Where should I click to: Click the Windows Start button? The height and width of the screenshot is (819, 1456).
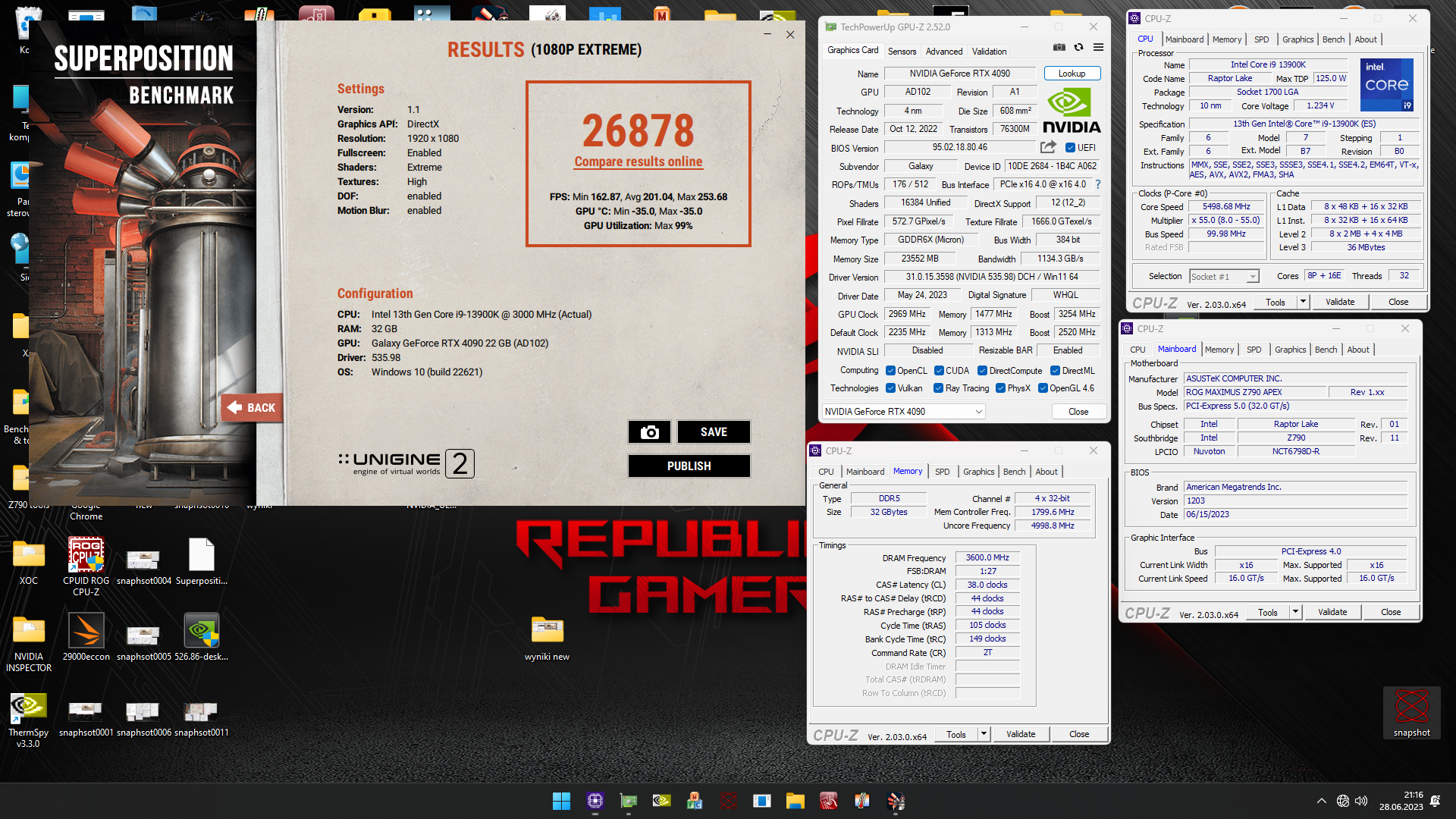click(x=561, y=801)
